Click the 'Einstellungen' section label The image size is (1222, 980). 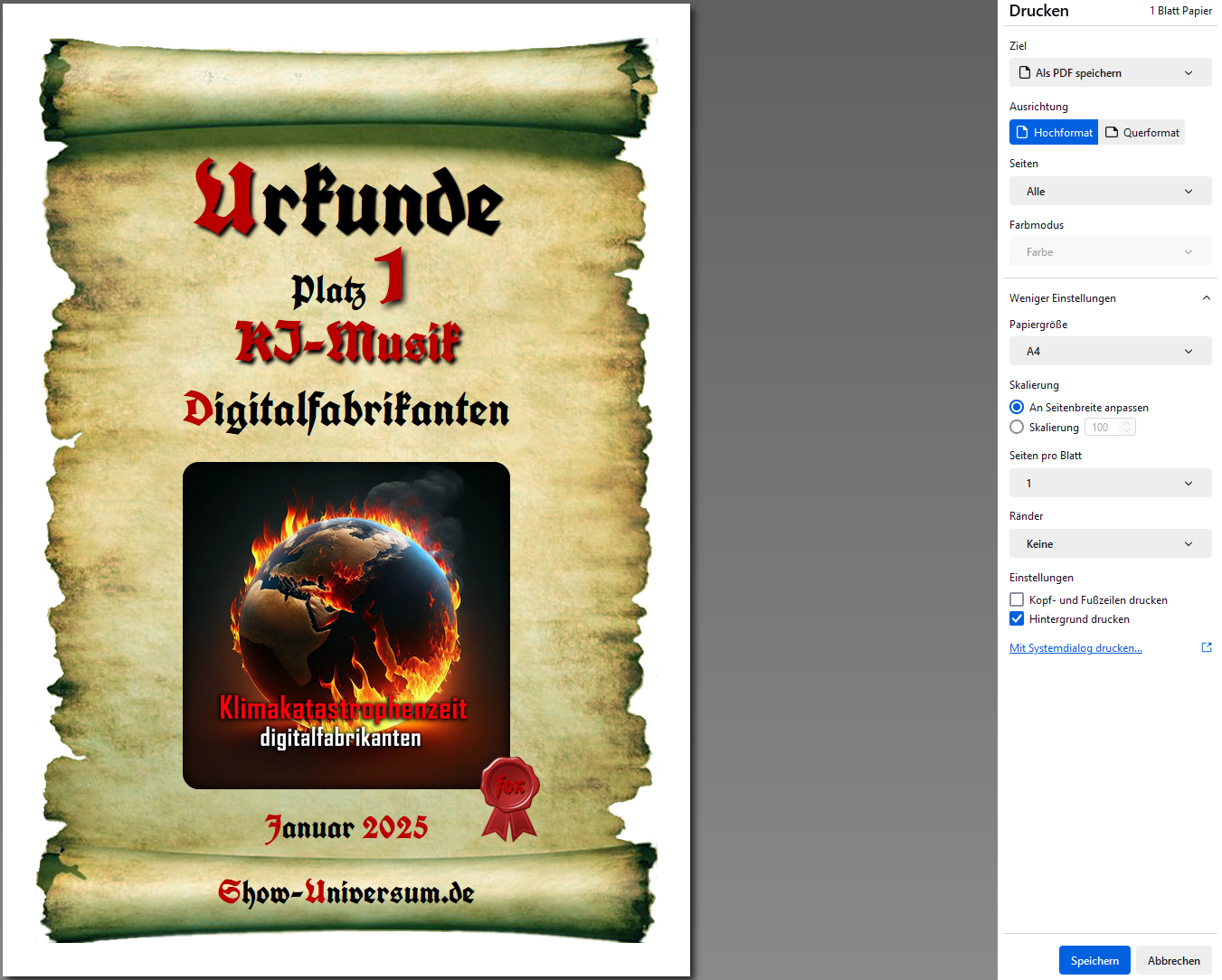tap(1041, 578)
